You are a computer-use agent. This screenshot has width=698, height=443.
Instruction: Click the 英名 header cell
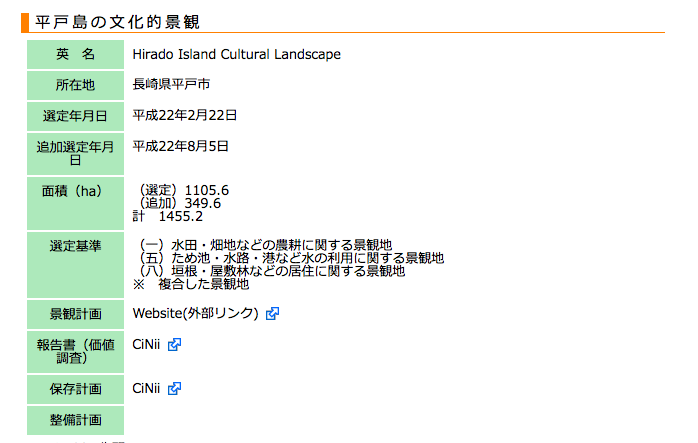[75, 54]
